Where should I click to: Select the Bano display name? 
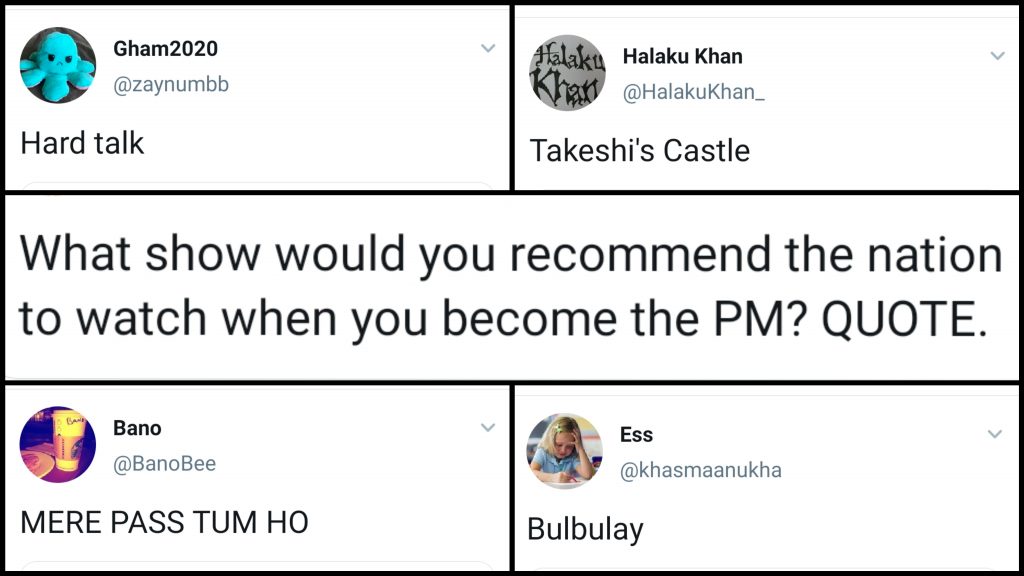click(x=137, y=428)
